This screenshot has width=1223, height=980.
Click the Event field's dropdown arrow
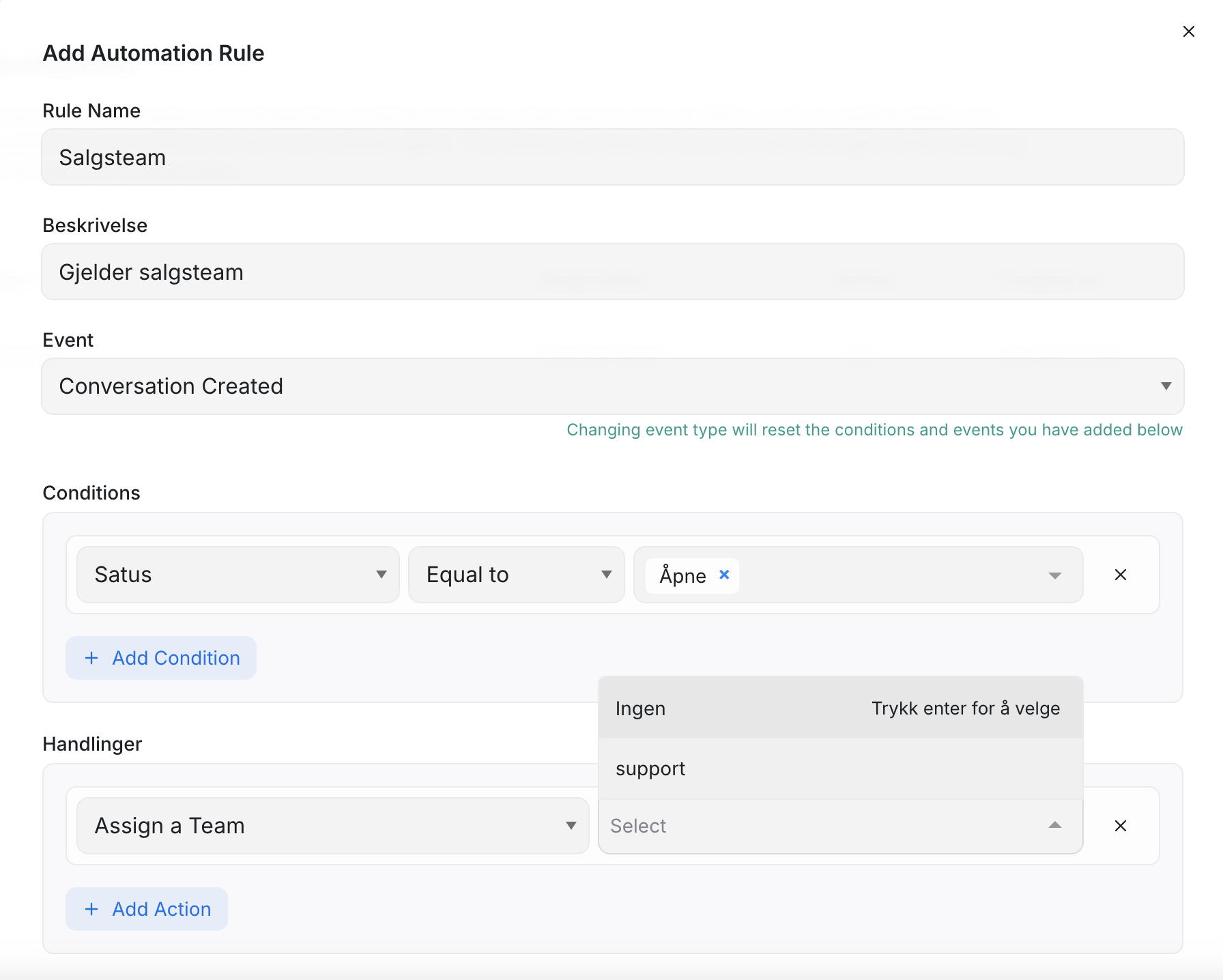point(1166,386)
